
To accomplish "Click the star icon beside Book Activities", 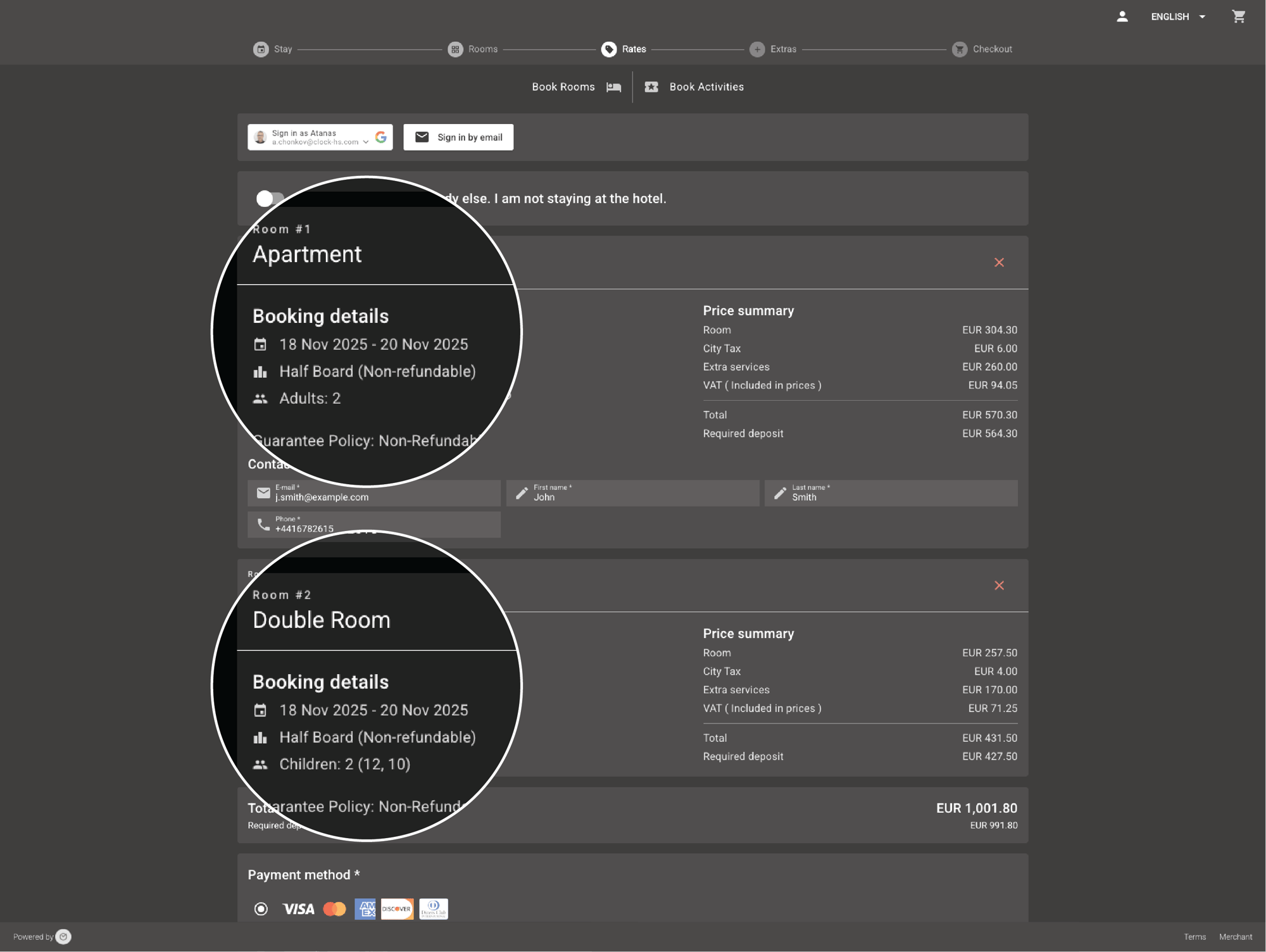I will [x=651, y=87].
